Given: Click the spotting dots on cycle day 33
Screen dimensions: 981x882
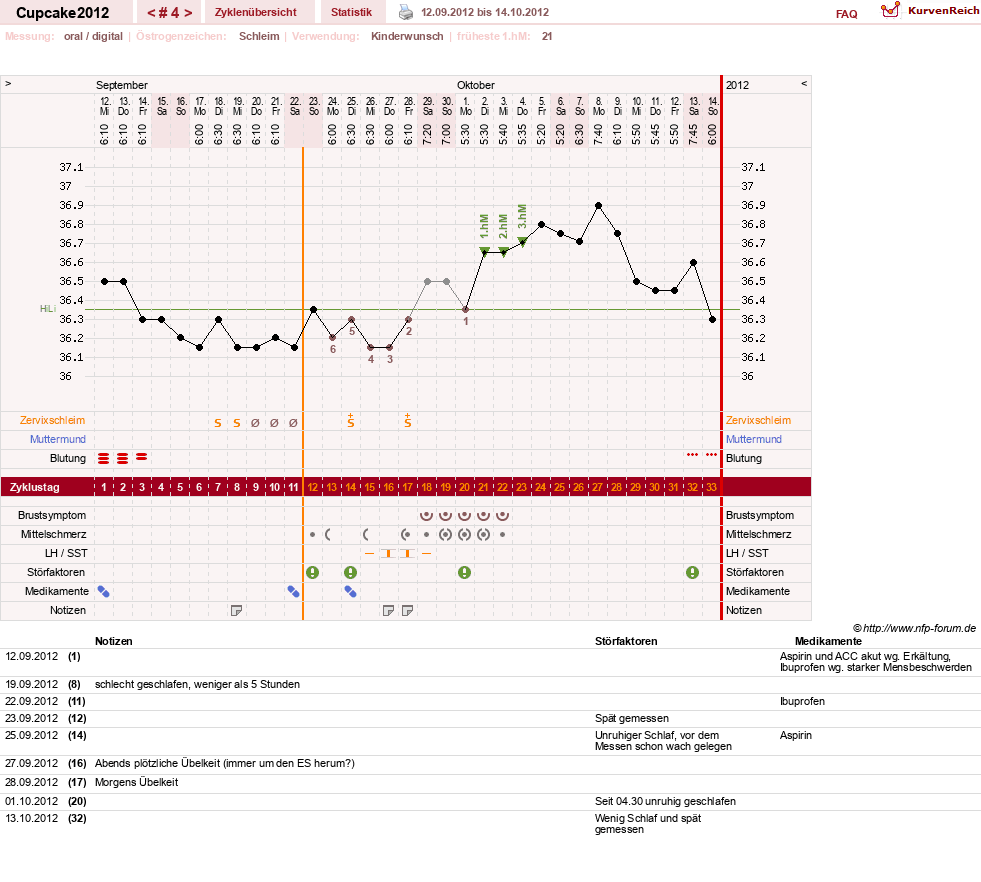Looking at the screenshot, I should [x=711, y=455].
